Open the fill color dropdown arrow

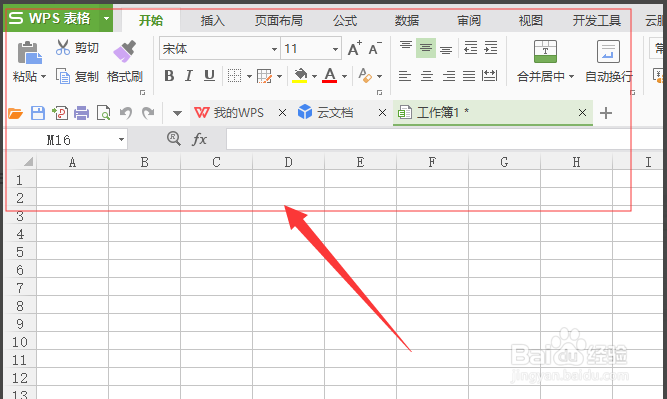314,77
